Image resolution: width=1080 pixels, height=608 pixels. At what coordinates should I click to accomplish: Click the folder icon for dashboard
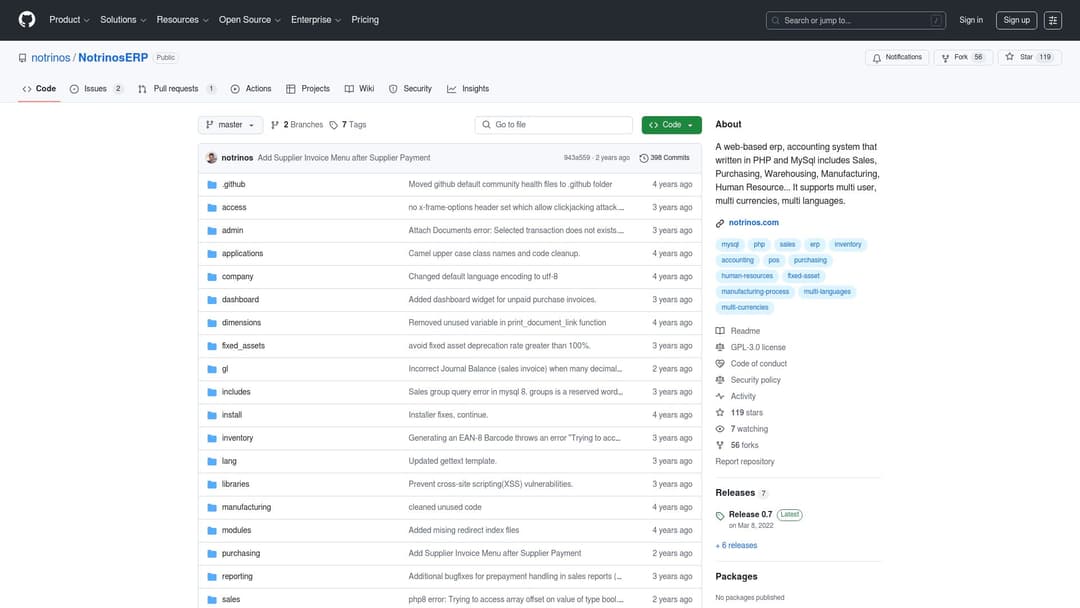pos(212,300)
